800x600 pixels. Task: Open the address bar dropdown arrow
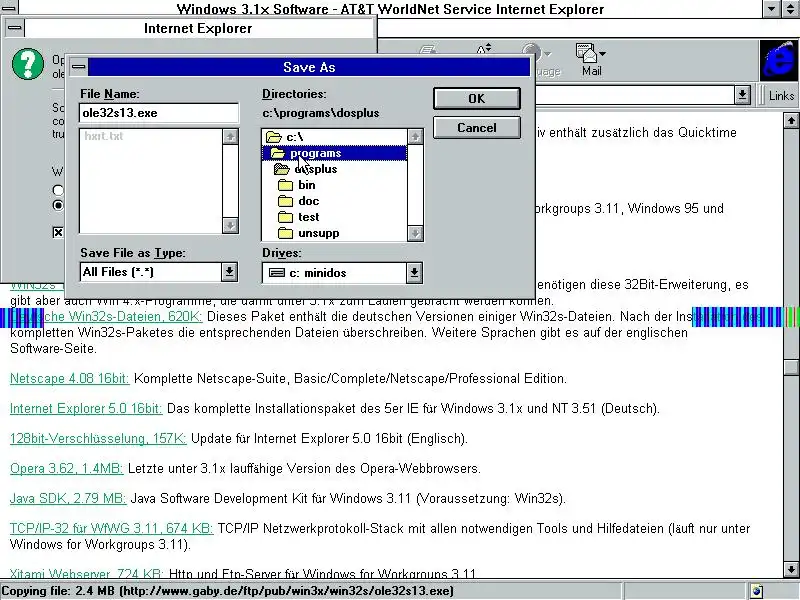click(742, 95)
